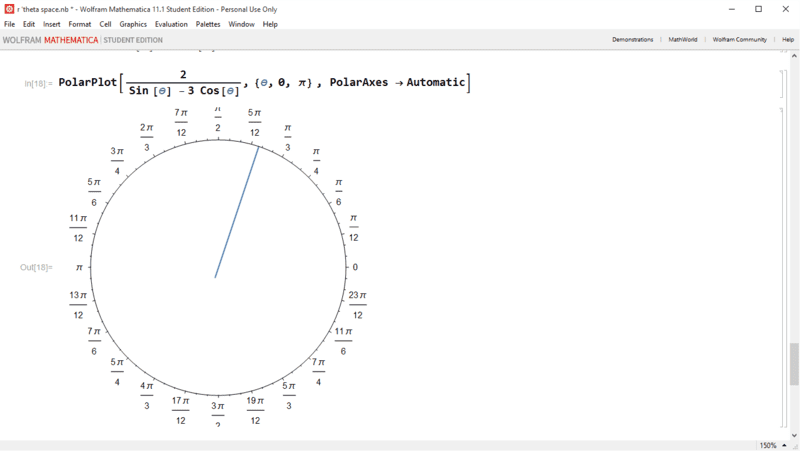Viewport: 800px width, 451px height.
Task: Click the π/3 axis label
Action: [x=288, y=137]
